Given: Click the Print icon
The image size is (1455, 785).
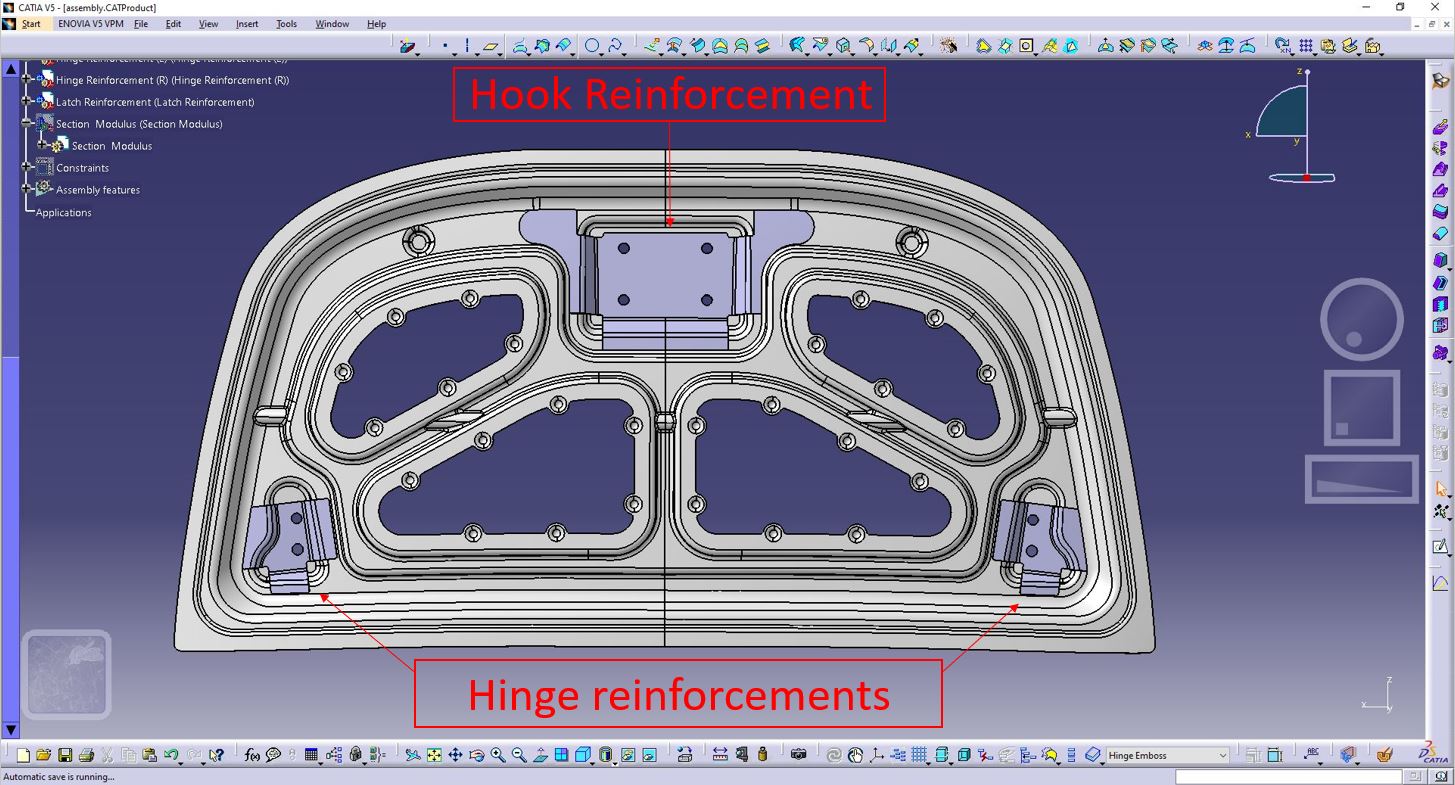Looking at the screenshot, I should click(86, 755).
